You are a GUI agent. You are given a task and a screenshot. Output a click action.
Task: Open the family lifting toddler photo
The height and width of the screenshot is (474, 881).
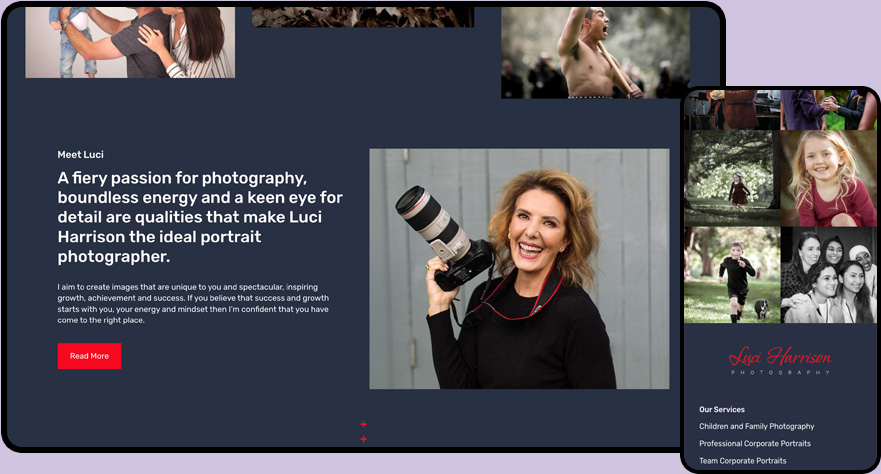(130, 43)
